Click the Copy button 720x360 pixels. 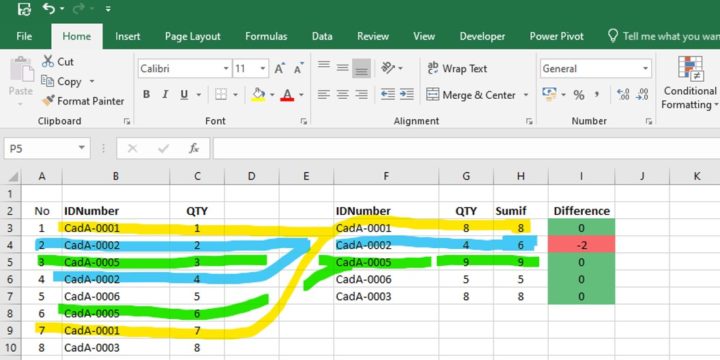click(x=62, y=81)
